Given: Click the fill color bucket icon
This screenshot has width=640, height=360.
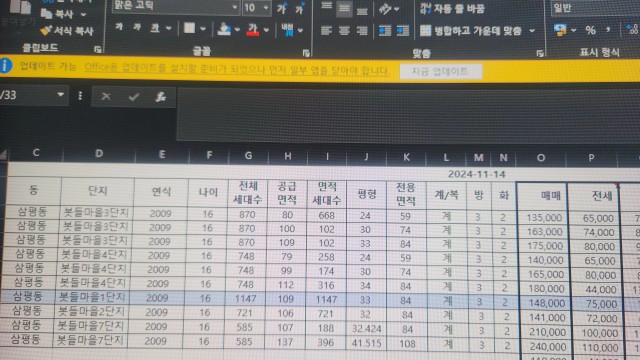Looking at the screenshot, I should click(x=224, y=29).
